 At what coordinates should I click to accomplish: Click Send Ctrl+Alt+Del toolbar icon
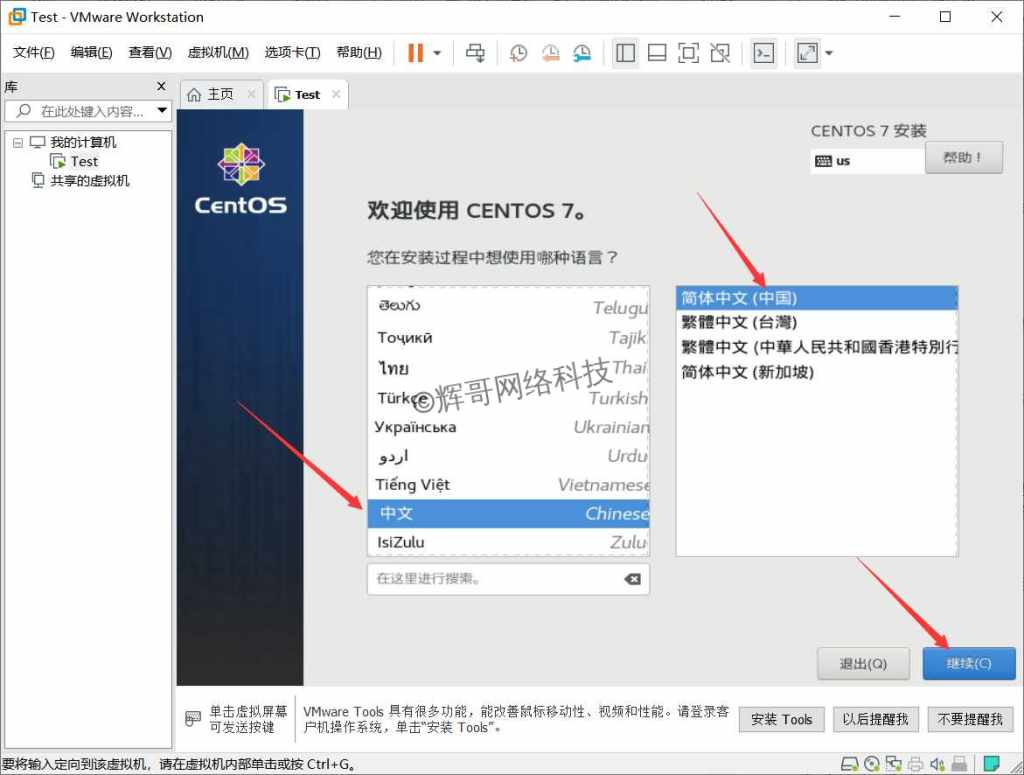pyautogui.click(x=475, y=53)
